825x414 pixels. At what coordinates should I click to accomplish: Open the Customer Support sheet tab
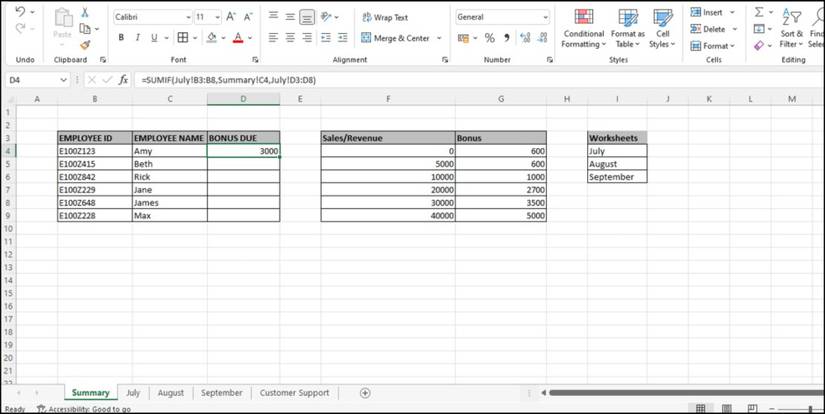point(294,392)
